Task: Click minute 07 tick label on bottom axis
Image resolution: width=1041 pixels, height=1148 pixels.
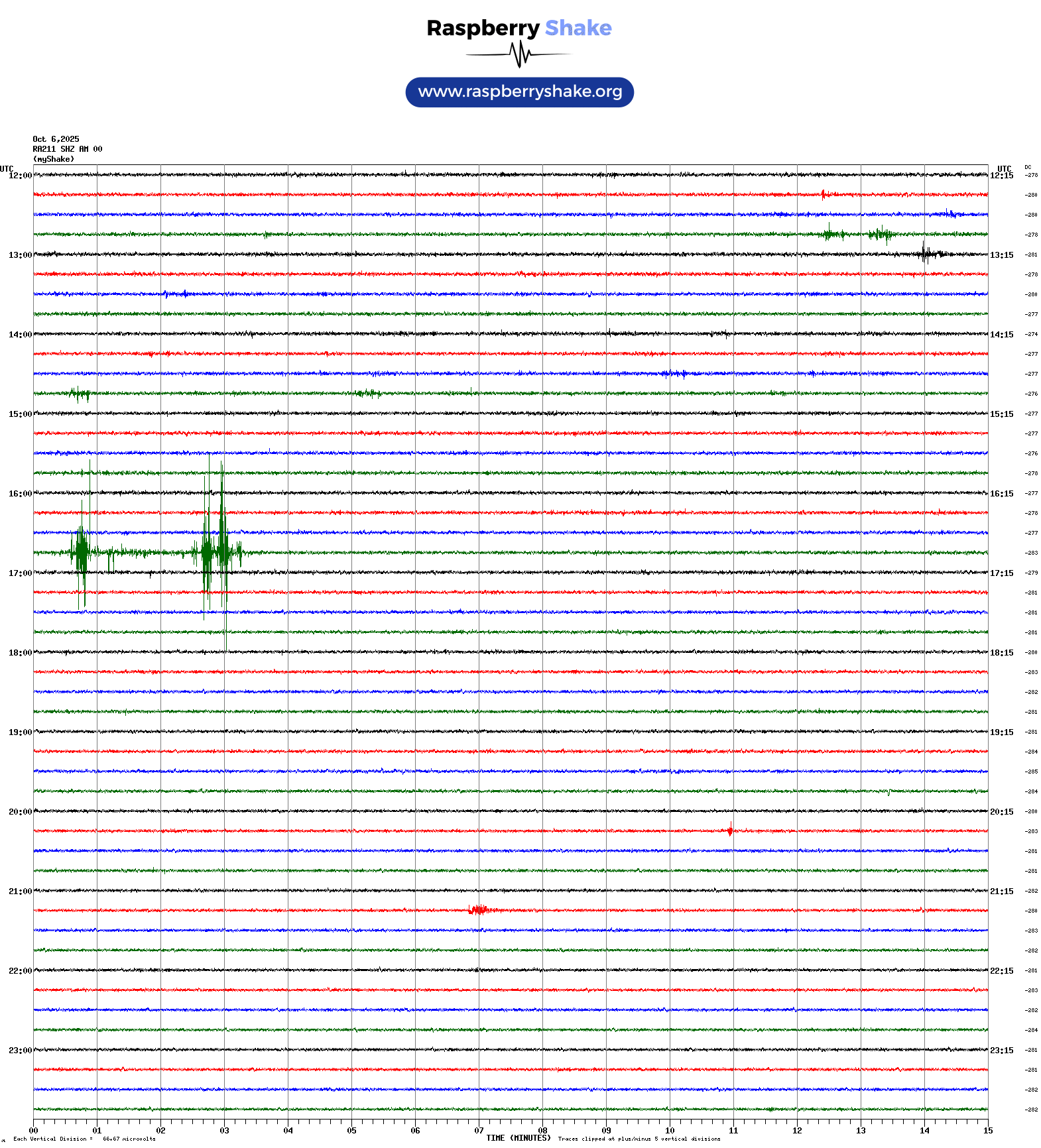Action: [x=479, y=1131]
